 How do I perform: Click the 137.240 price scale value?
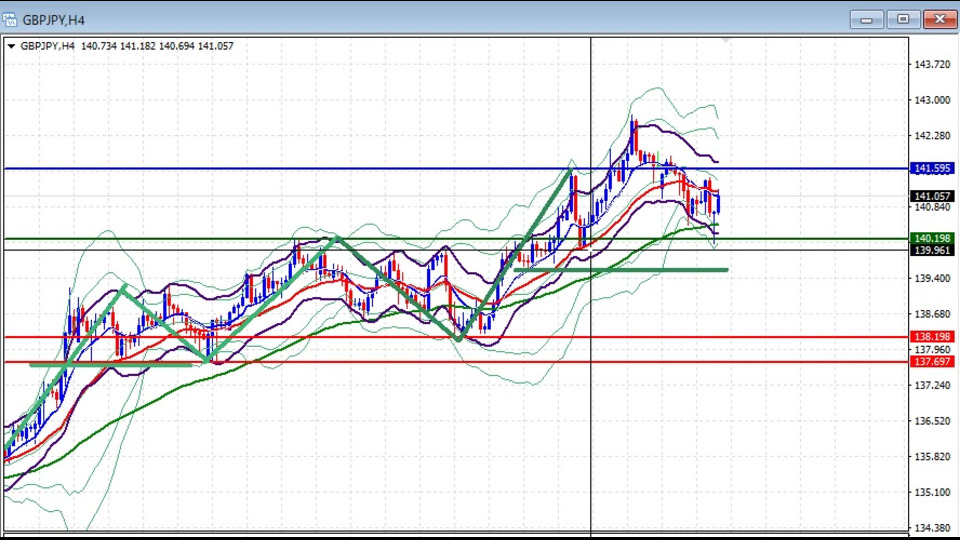pos(932,385)
